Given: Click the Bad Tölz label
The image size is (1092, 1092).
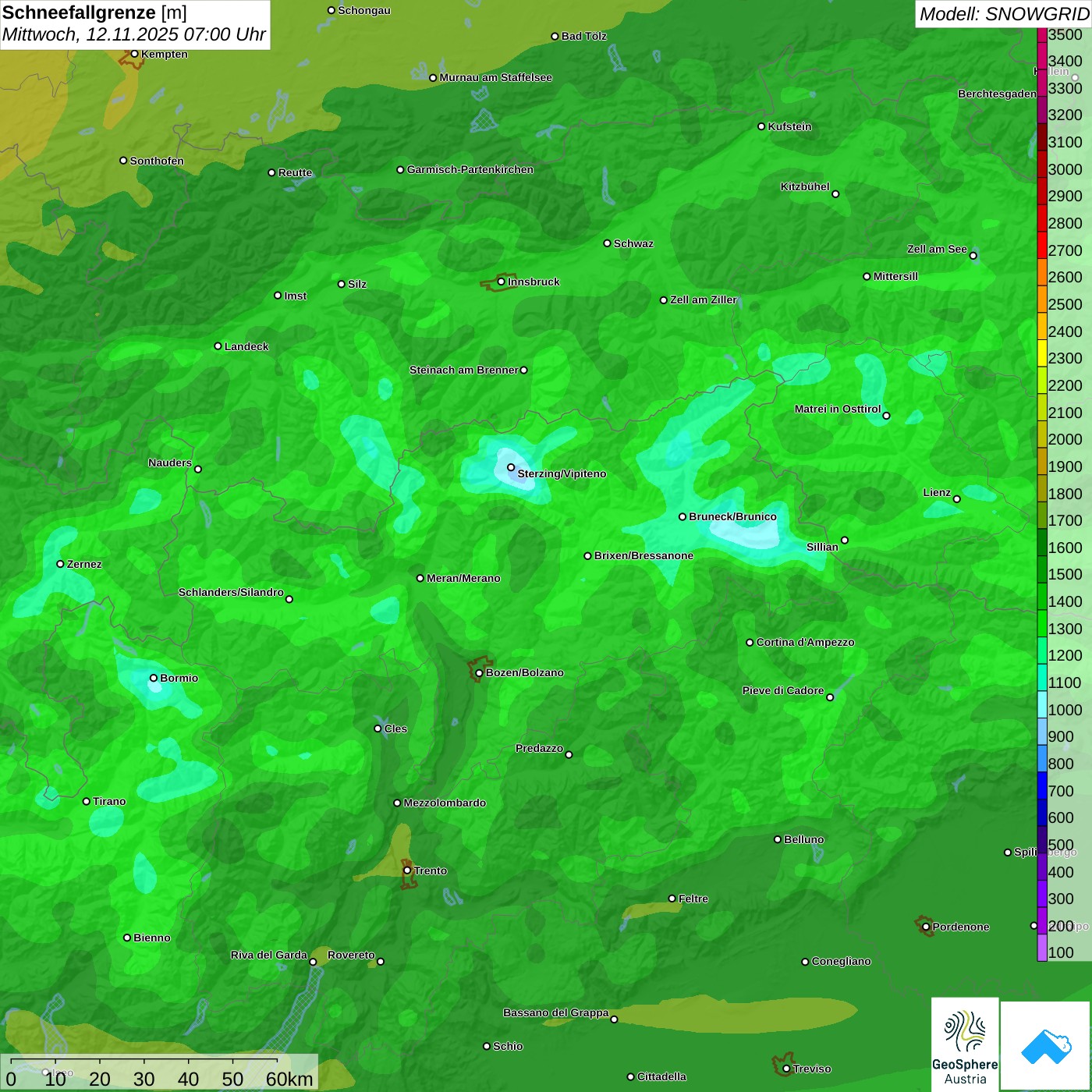Looking at the screenshot, I should 583,36.
